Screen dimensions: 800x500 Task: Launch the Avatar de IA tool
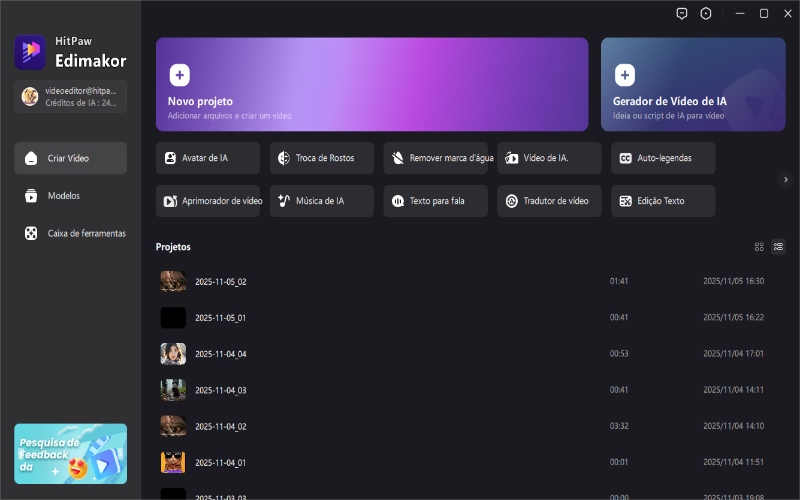[x=208, y=158]
